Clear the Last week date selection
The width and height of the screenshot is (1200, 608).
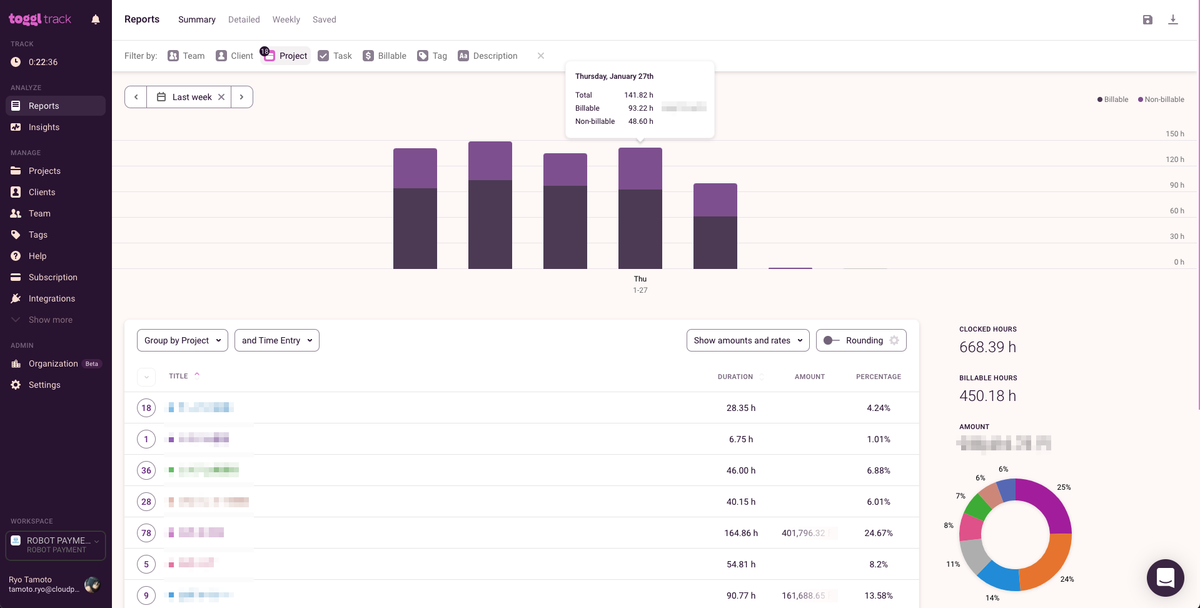click(x=221, y=97)
